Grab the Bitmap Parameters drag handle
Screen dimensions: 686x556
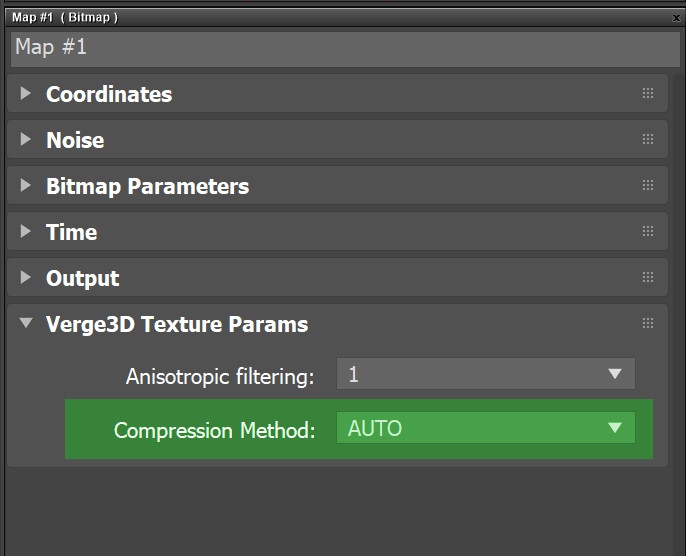tap(648, 185)
